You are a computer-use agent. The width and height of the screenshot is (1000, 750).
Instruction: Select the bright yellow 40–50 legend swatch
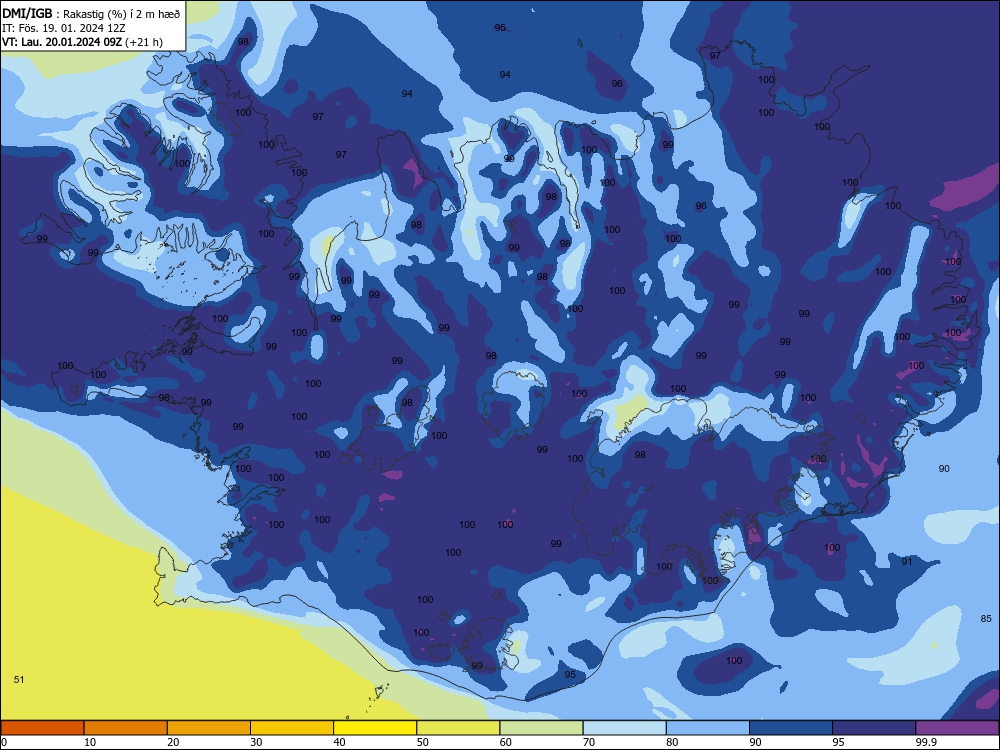point(375,727)
